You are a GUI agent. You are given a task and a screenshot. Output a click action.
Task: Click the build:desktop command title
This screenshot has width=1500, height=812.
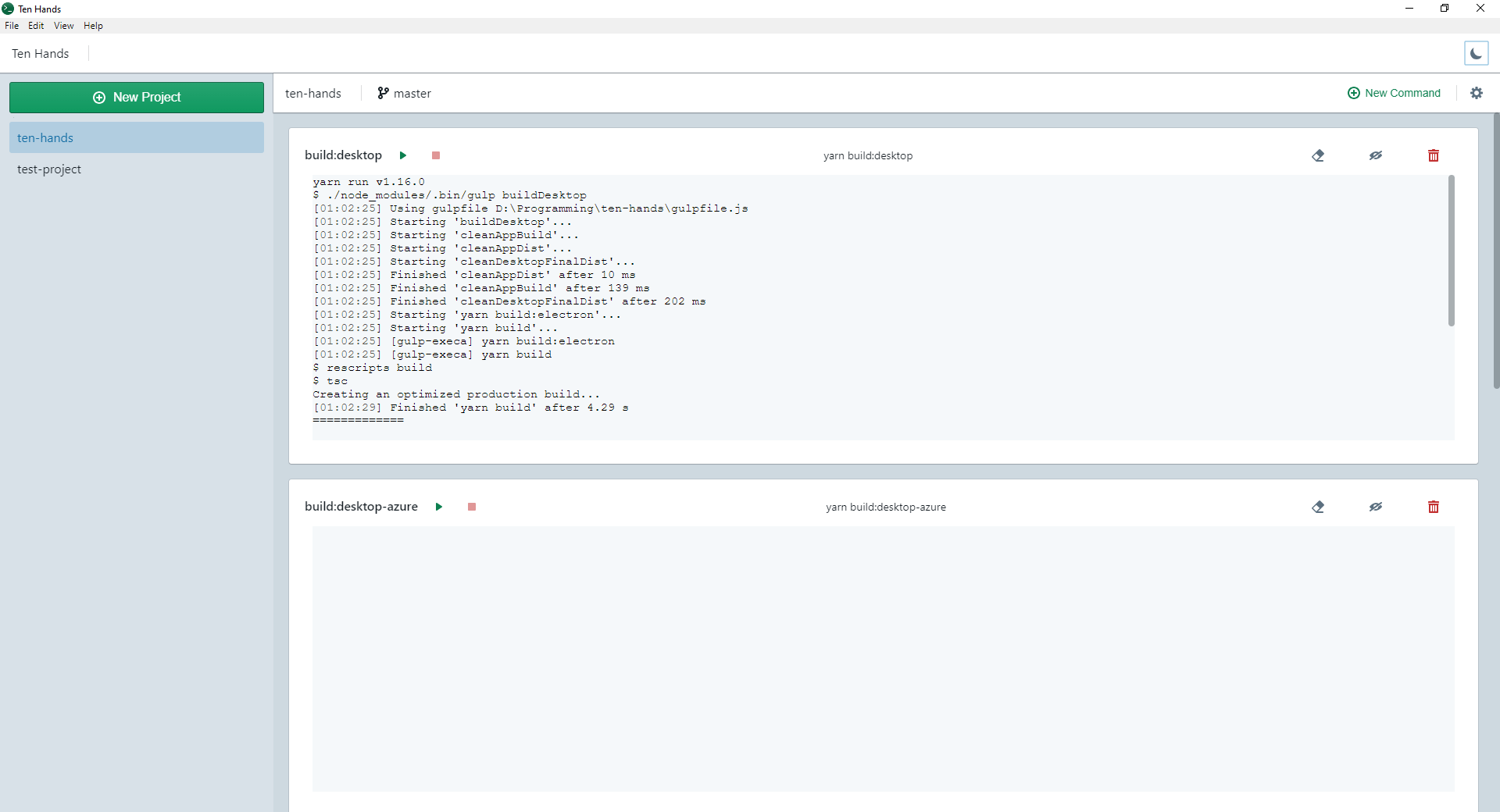point(343,155)
